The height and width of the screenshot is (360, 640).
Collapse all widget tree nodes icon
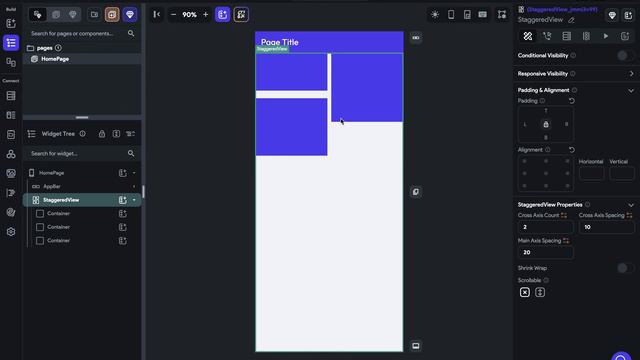tap(131, 134)
